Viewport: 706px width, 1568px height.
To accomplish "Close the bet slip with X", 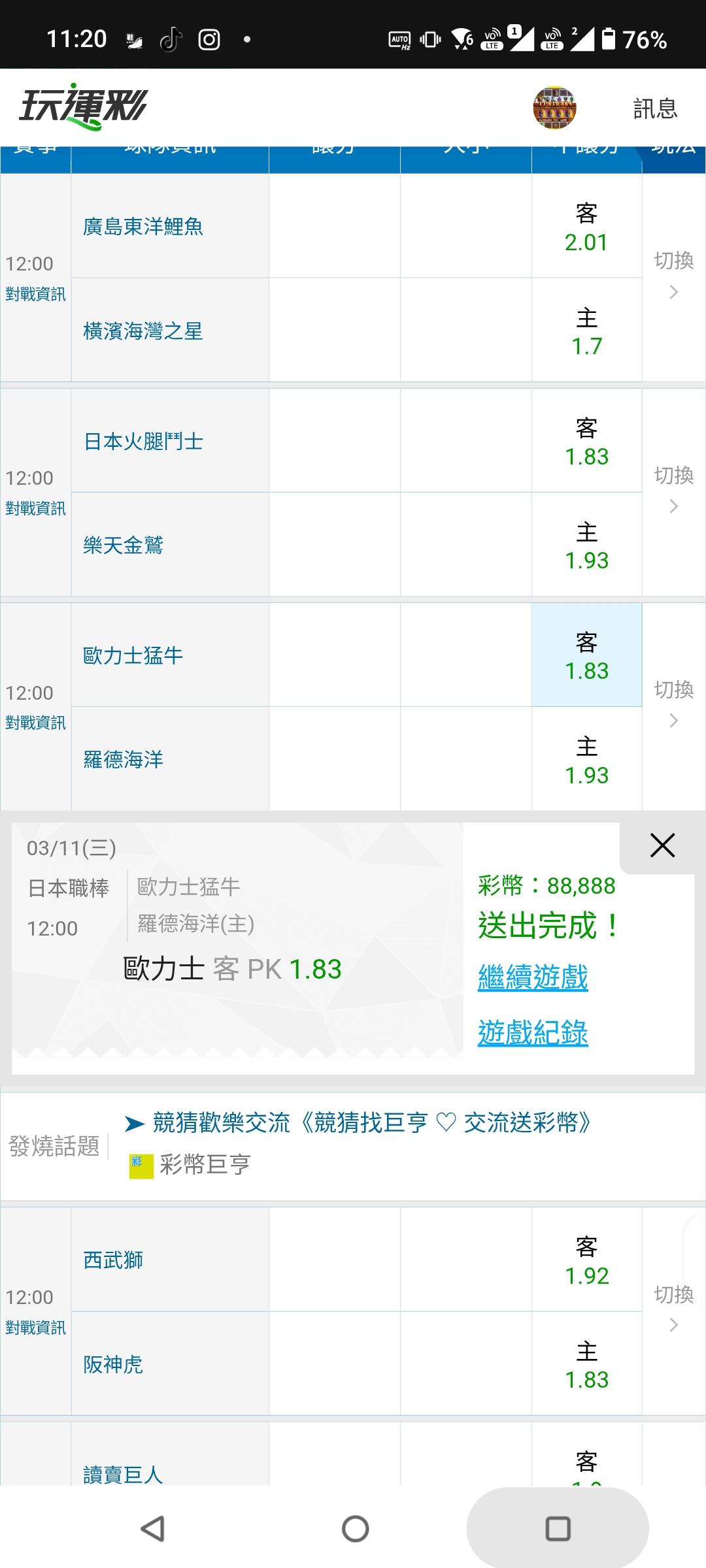I will [662, 846].
